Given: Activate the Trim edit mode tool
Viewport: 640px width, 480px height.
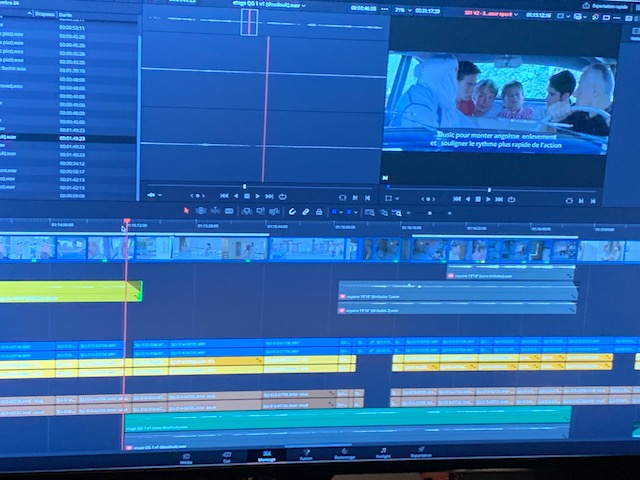Looking at the screenshot, I should click(200, 211).
